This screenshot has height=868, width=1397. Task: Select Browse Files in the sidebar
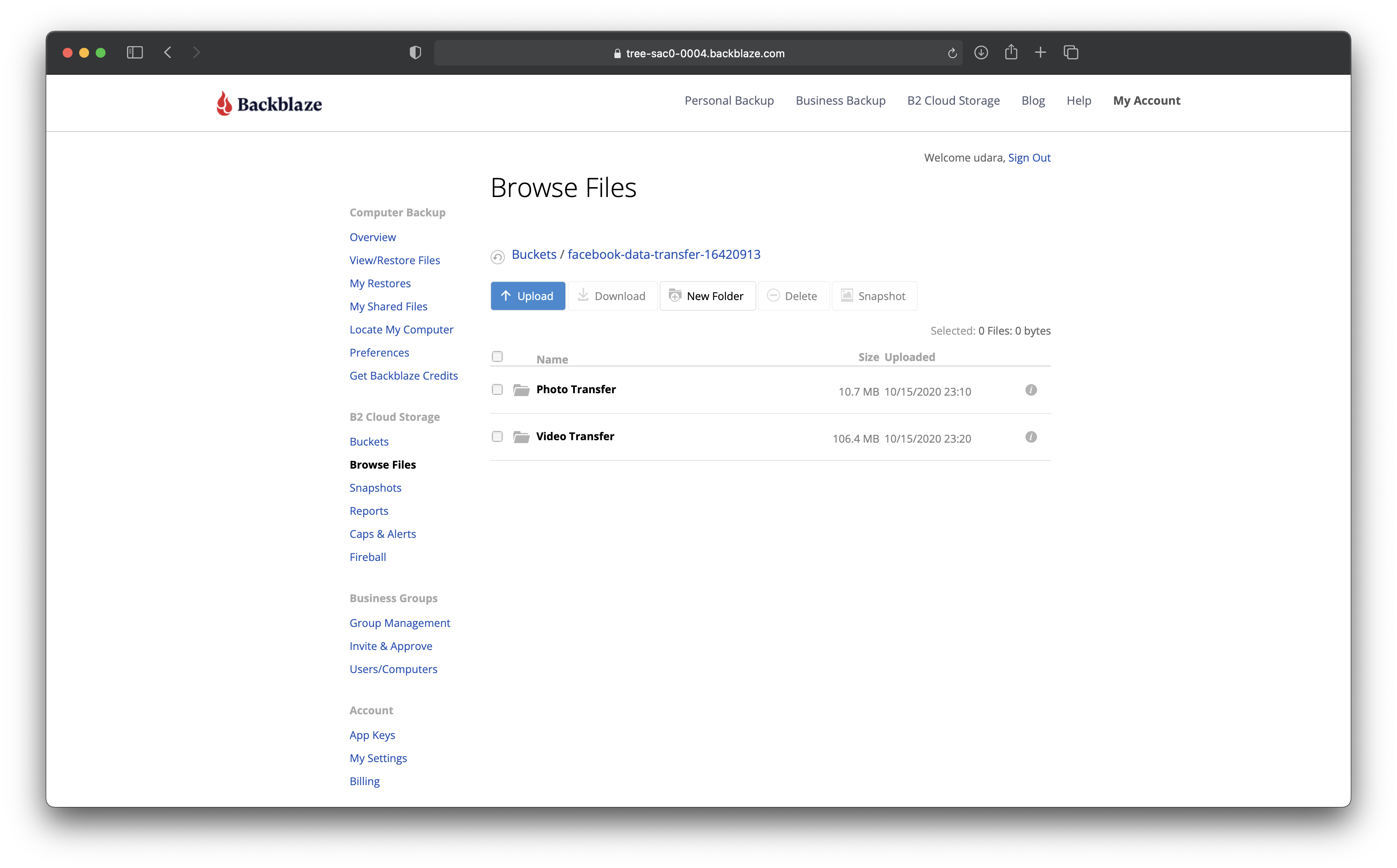[x=382, y=464]
